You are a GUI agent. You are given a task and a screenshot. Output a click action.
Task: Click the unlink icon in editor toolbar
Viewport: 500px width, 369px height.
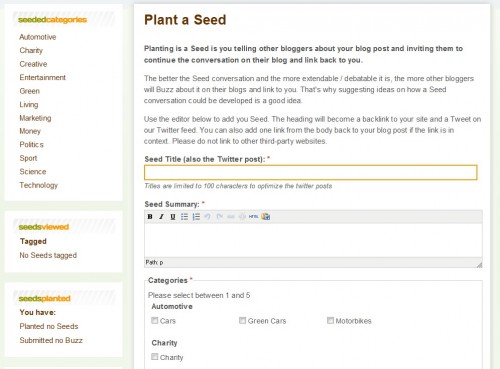(242, 217)
